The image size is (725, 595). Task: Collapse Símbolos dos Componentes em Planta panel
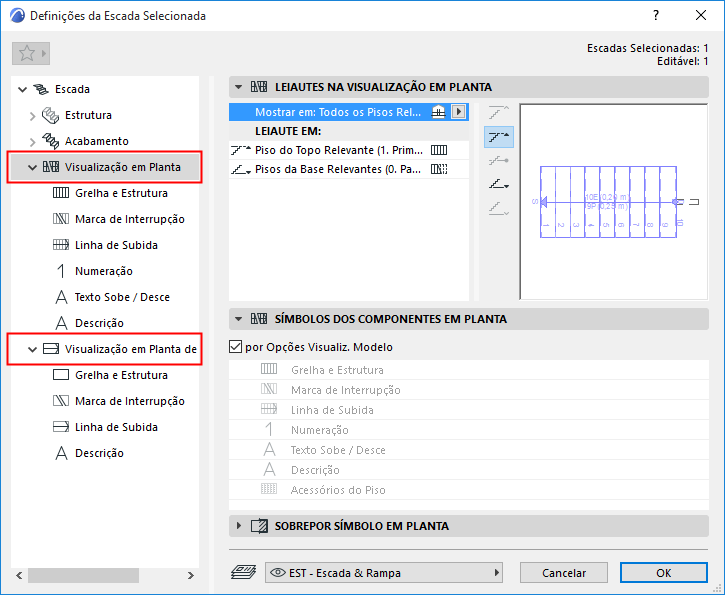pos(239,319)
